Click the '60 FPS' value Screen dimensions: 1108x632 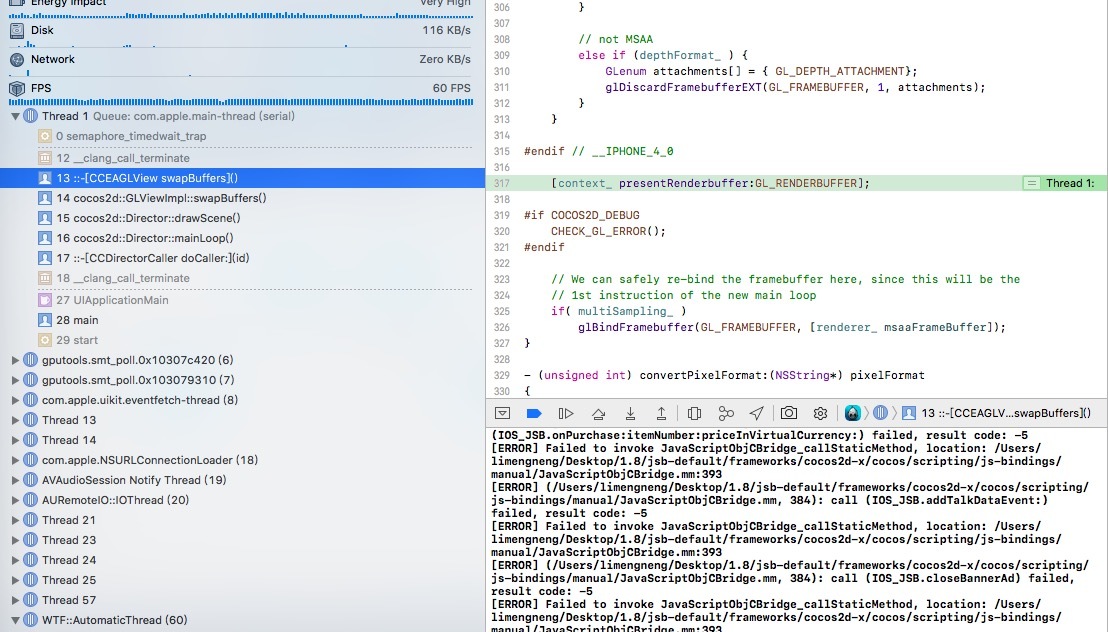452,88
